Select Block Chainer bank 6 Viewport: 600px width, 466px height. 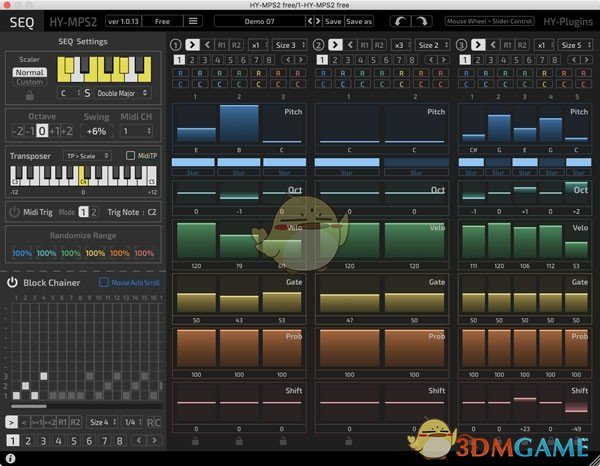click(89, 441)
